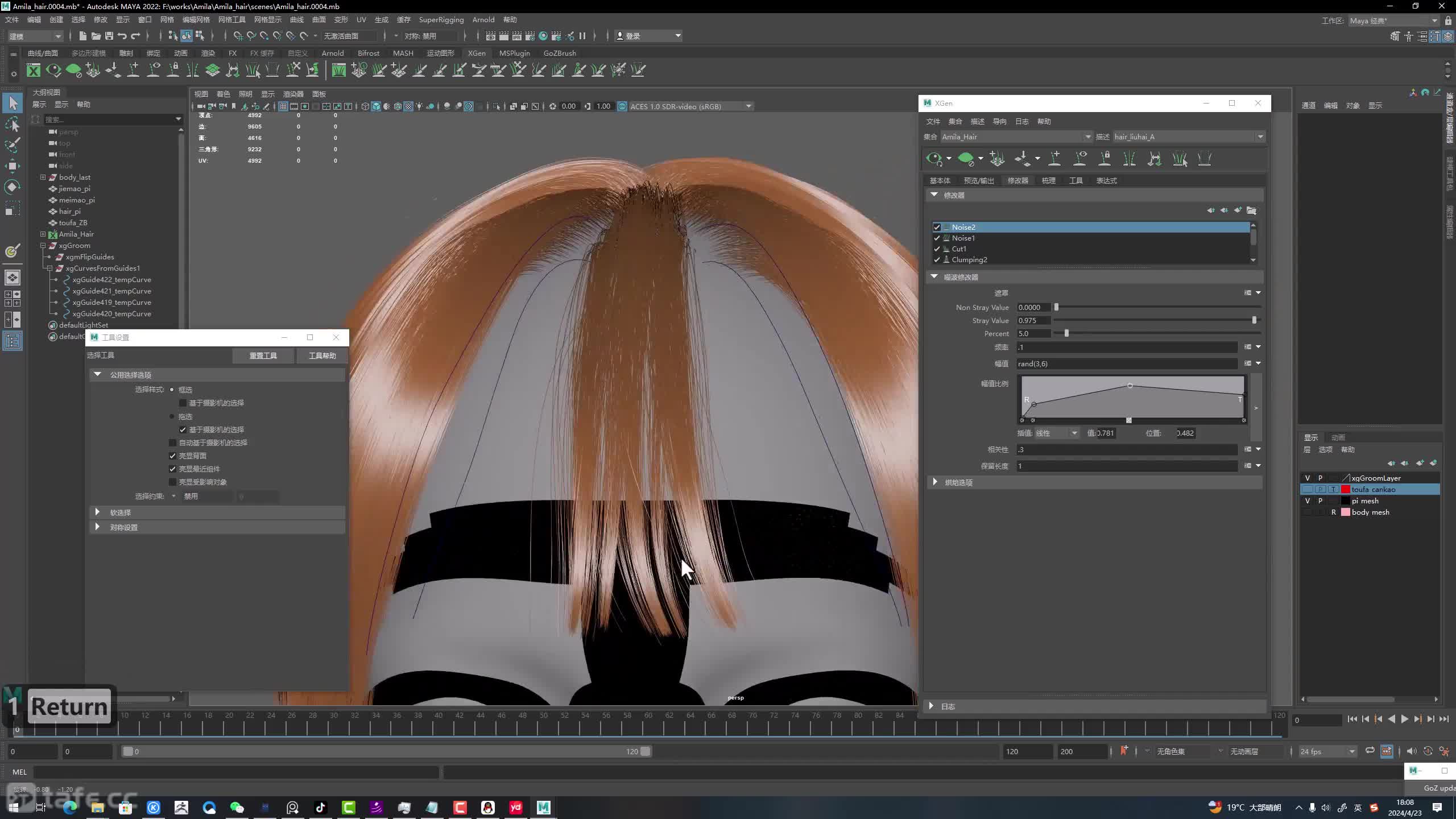Select the Move tool in toolbox

[13, 166]
